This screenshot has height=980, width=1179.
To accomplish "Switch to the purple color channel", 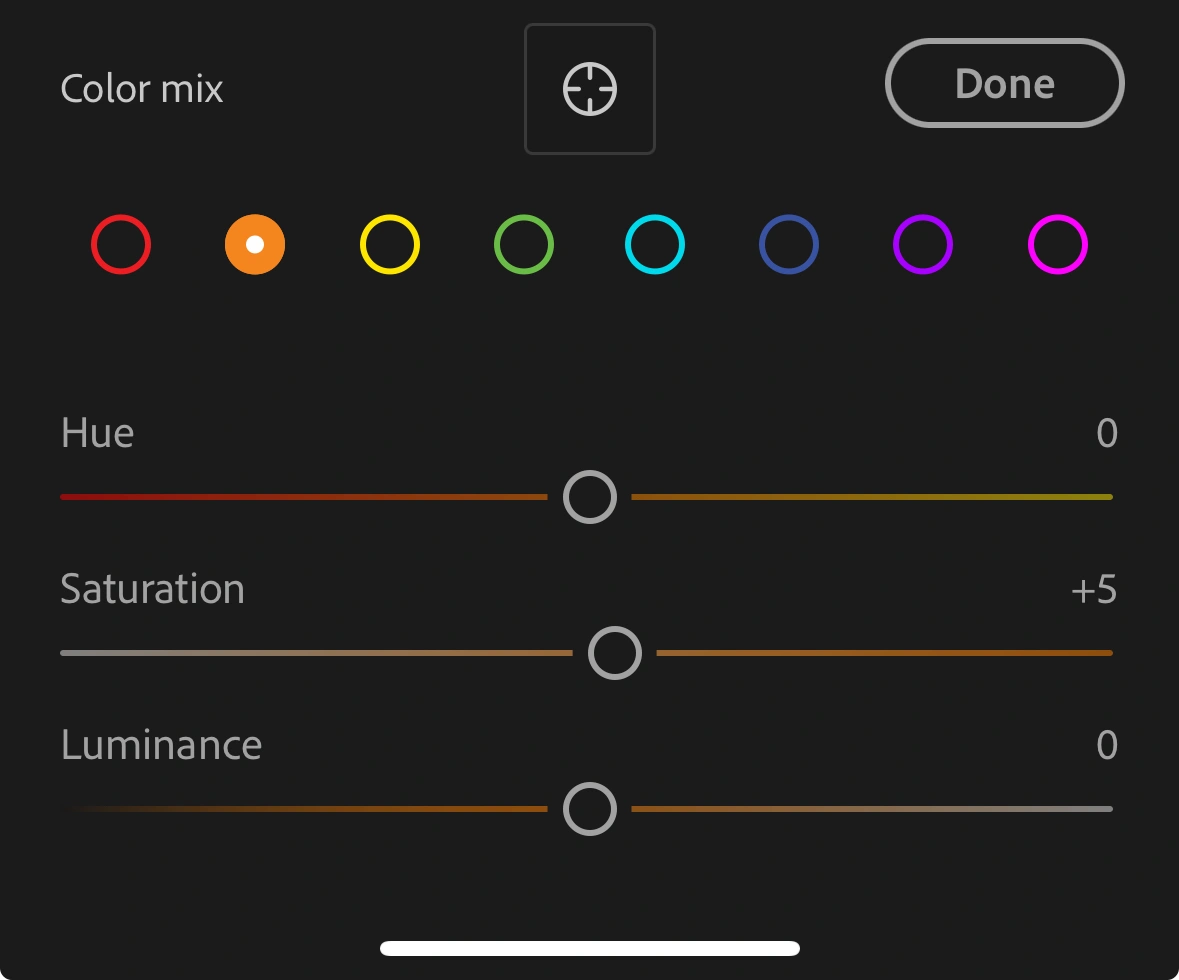I will tap(922, 244).
